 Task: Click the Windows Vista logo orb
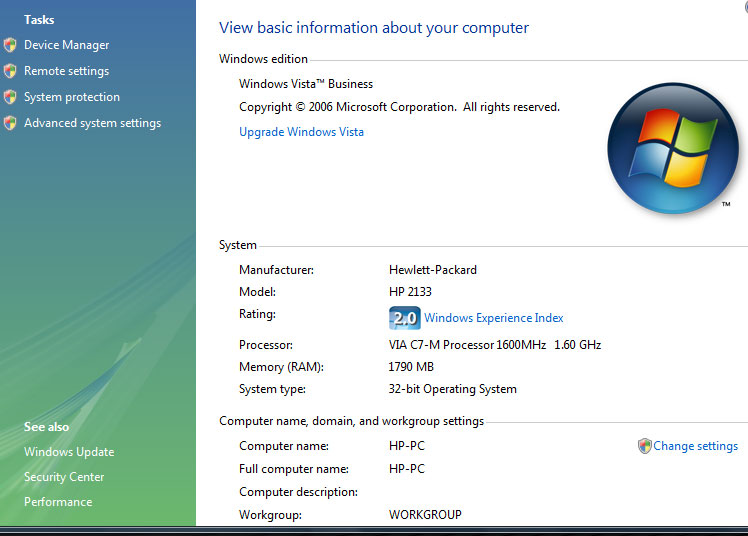(673, 148)
